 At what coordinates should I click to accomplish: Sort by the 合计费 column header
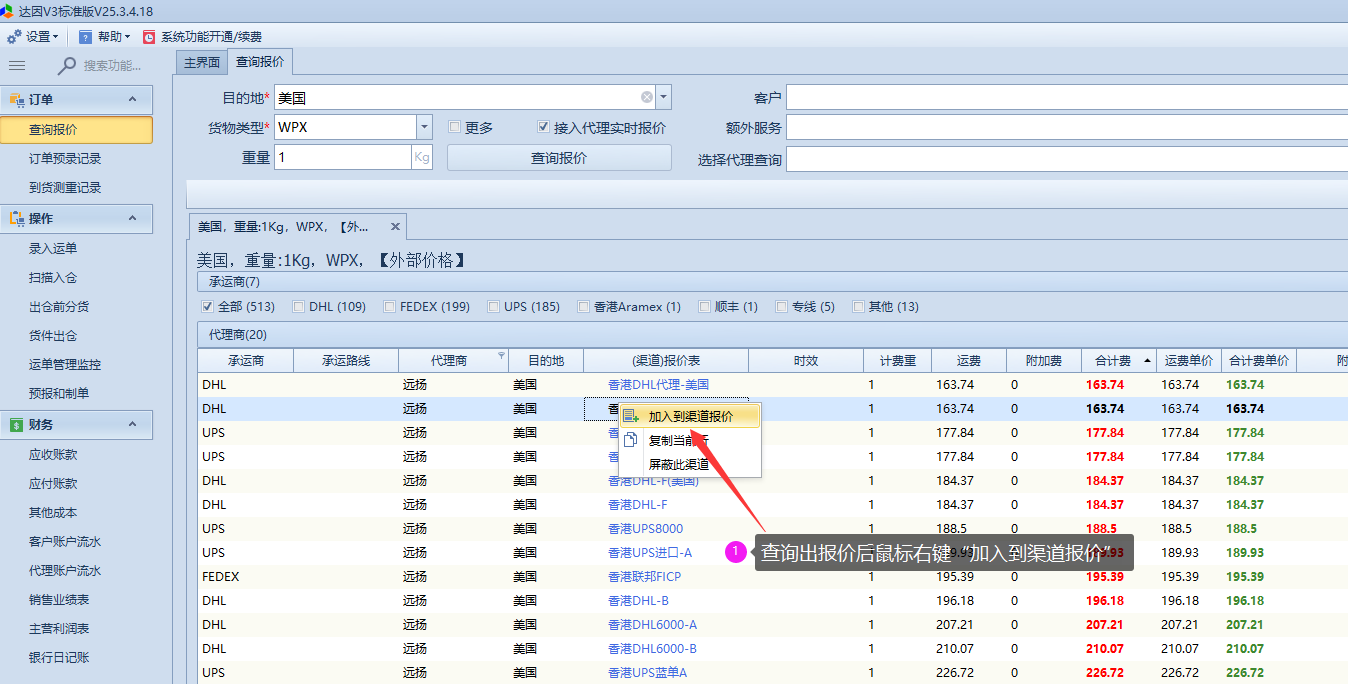click(1112, 361)
